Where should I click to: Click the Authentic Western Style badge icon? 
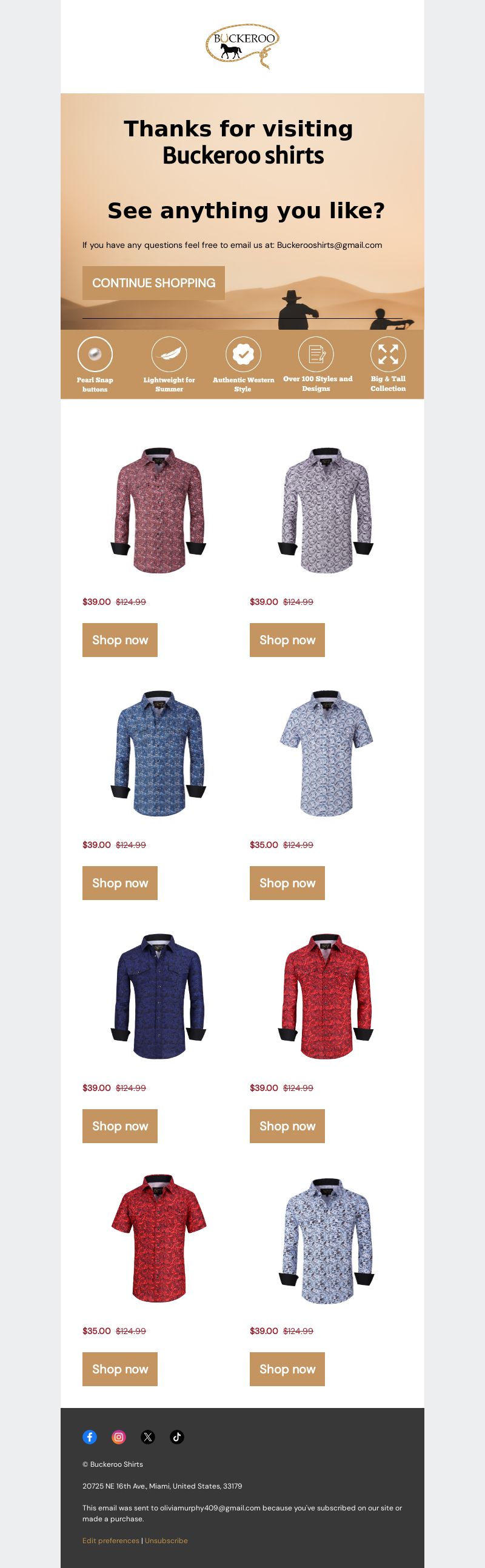pos(243,354)
